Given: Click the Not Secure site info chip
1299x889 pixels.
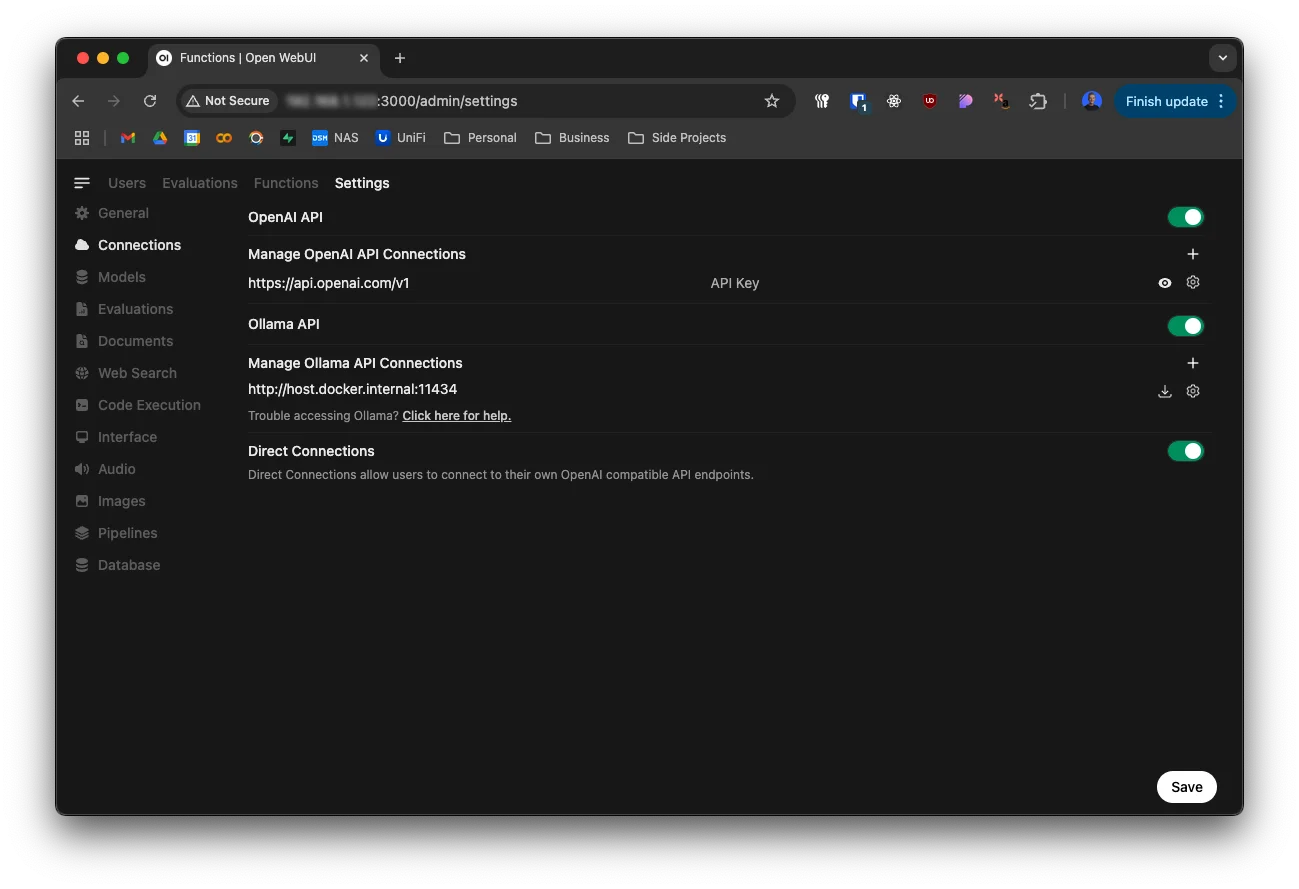Looking at the screenshot, I should (228, 101).
